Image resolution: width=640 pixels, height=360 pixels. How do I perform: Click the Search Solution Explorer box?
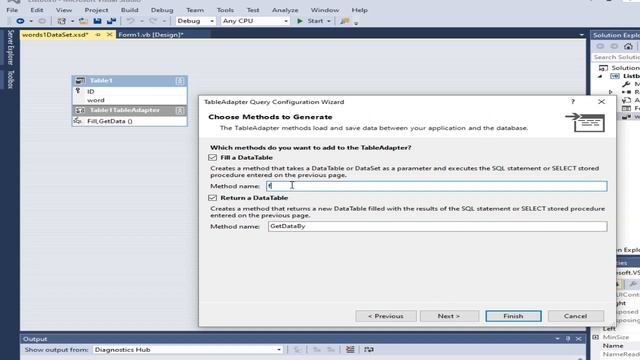616,57
